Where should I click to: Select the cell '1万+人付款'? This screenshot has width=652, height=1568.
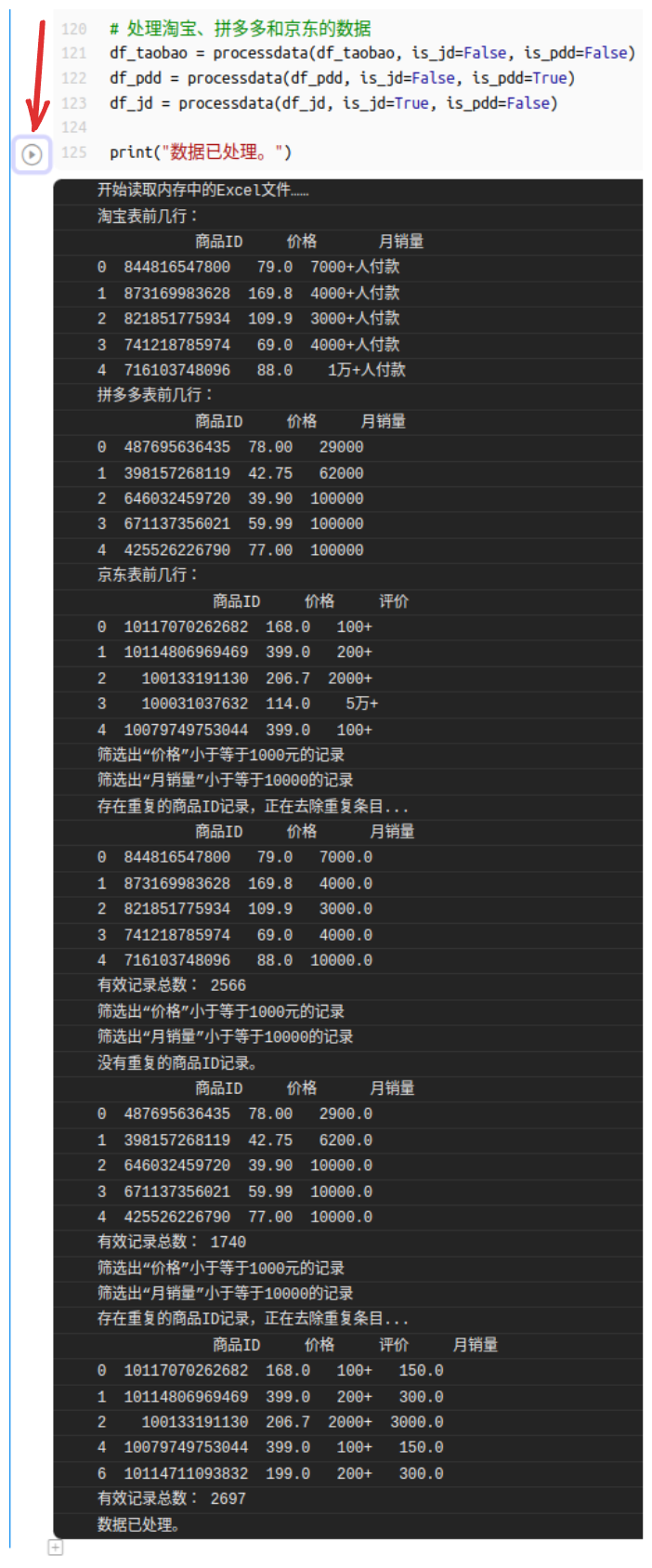coord(367,370)
